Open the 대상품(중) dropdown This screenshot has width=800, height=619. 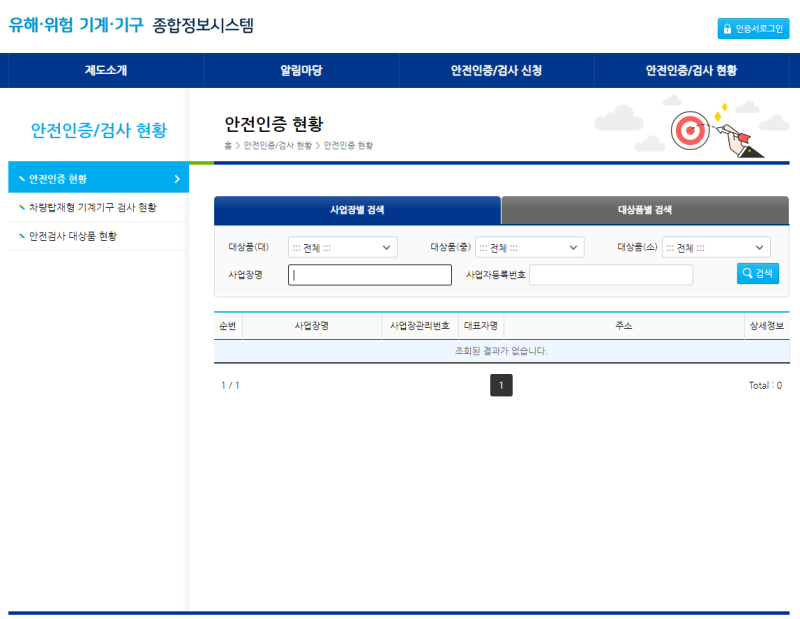[527, 247]
